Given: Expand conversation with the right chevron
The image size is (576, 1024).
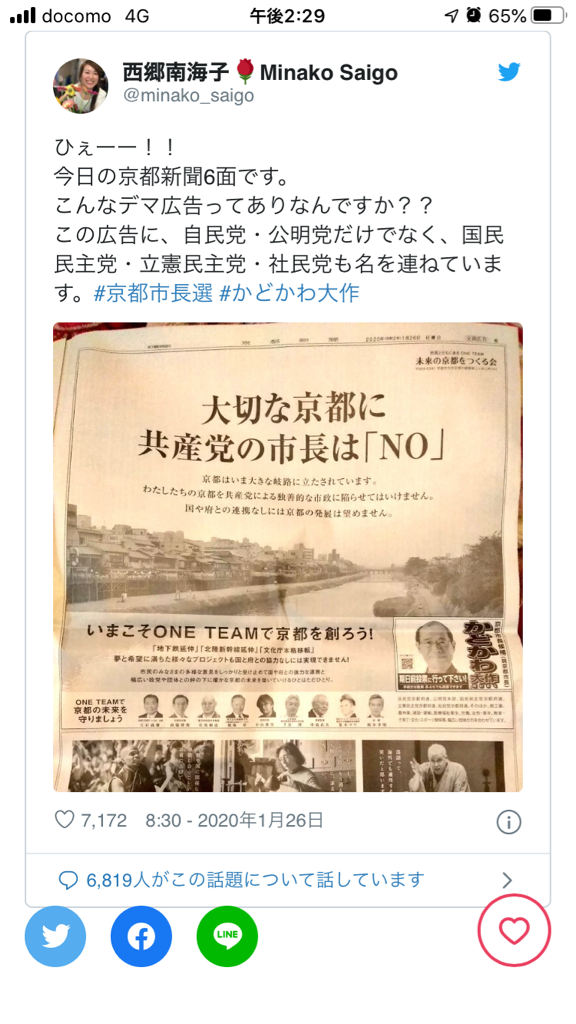Looking at the screenshot, I should tap(507, 880).
